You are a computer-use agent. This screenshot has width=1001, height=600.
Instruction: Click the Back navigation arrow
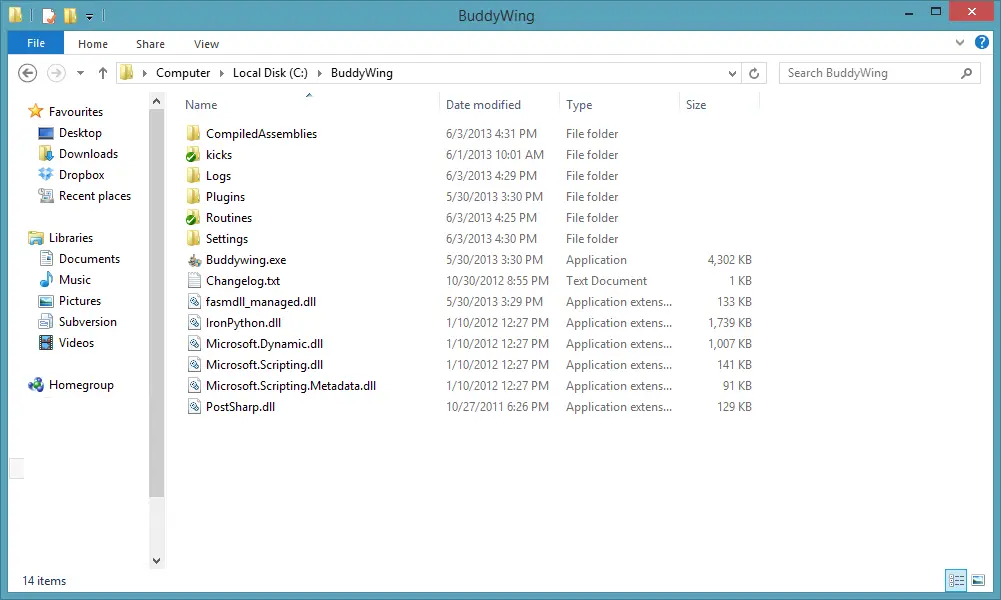(x=28, y=73)
